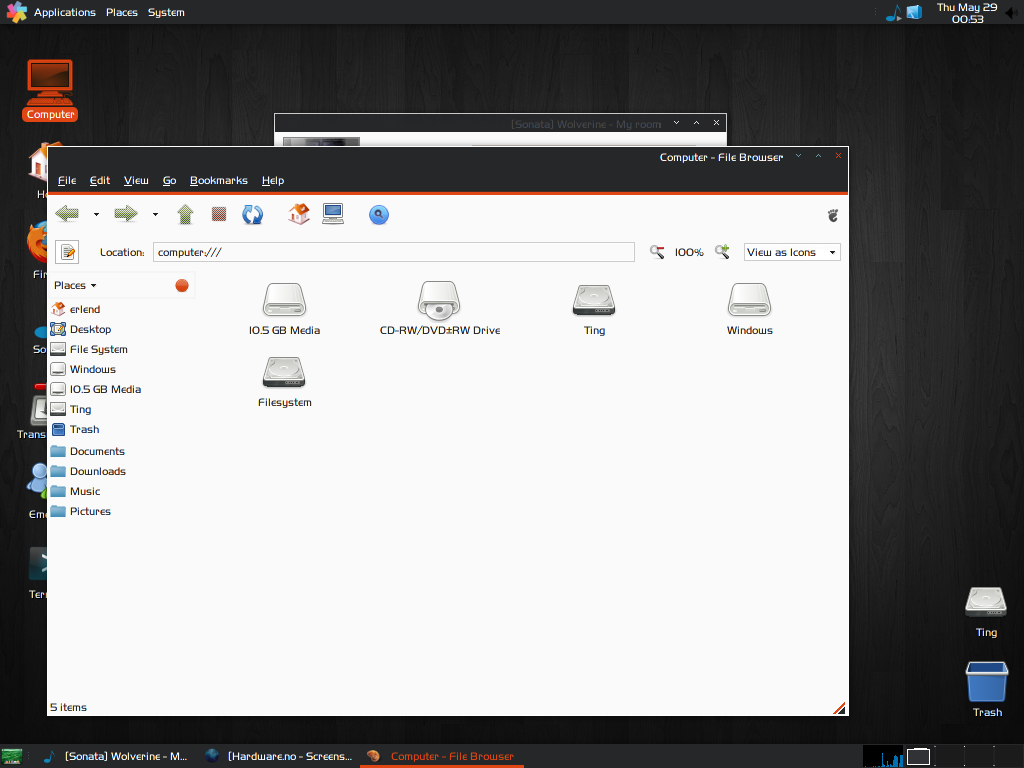The width and height of the screenshot is (1024, 768).
Task: Open the Applications panel menu
Action: coord(65,12)
